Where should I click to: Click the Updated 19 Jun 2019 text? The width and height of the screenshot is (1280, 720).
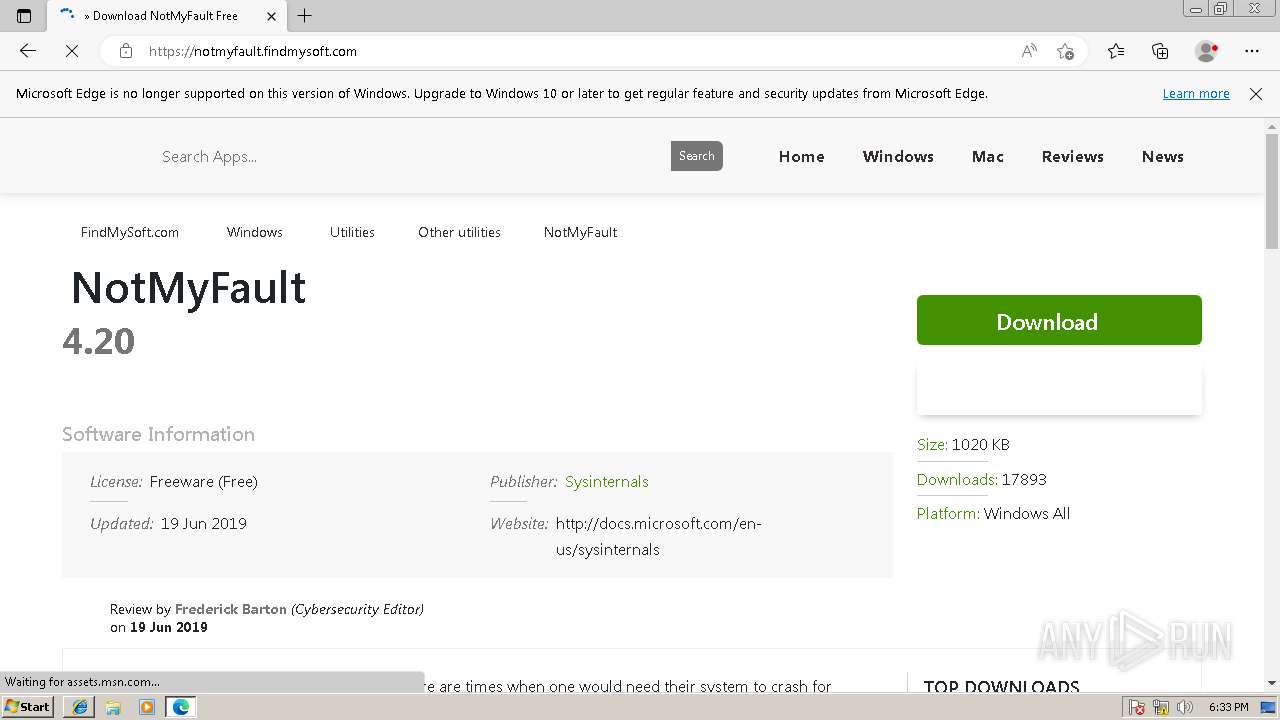[168, 524]
